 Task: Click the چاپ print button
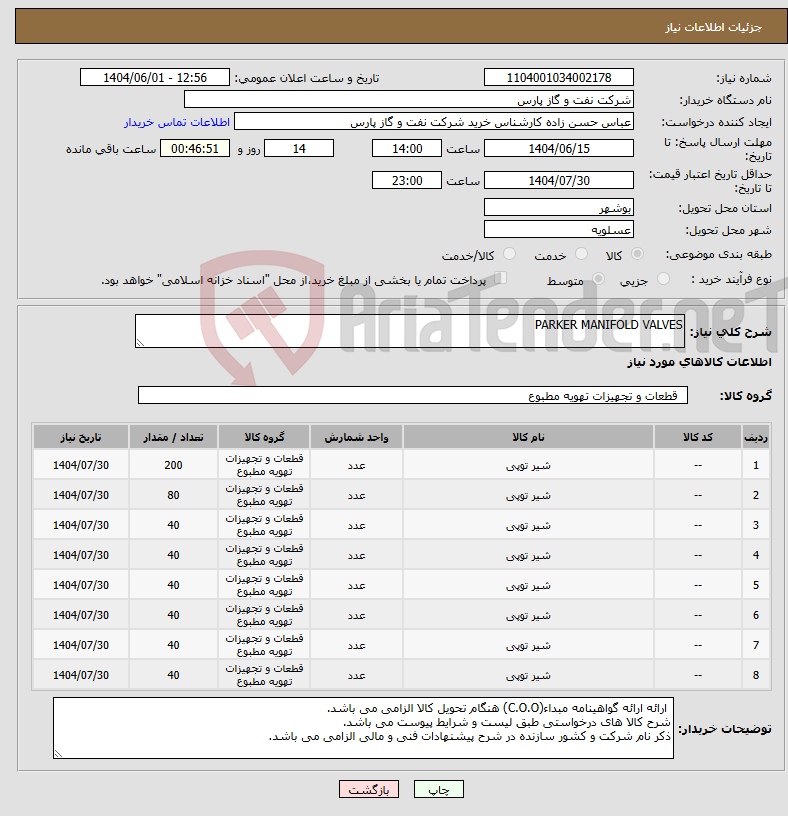pos(438,789)
